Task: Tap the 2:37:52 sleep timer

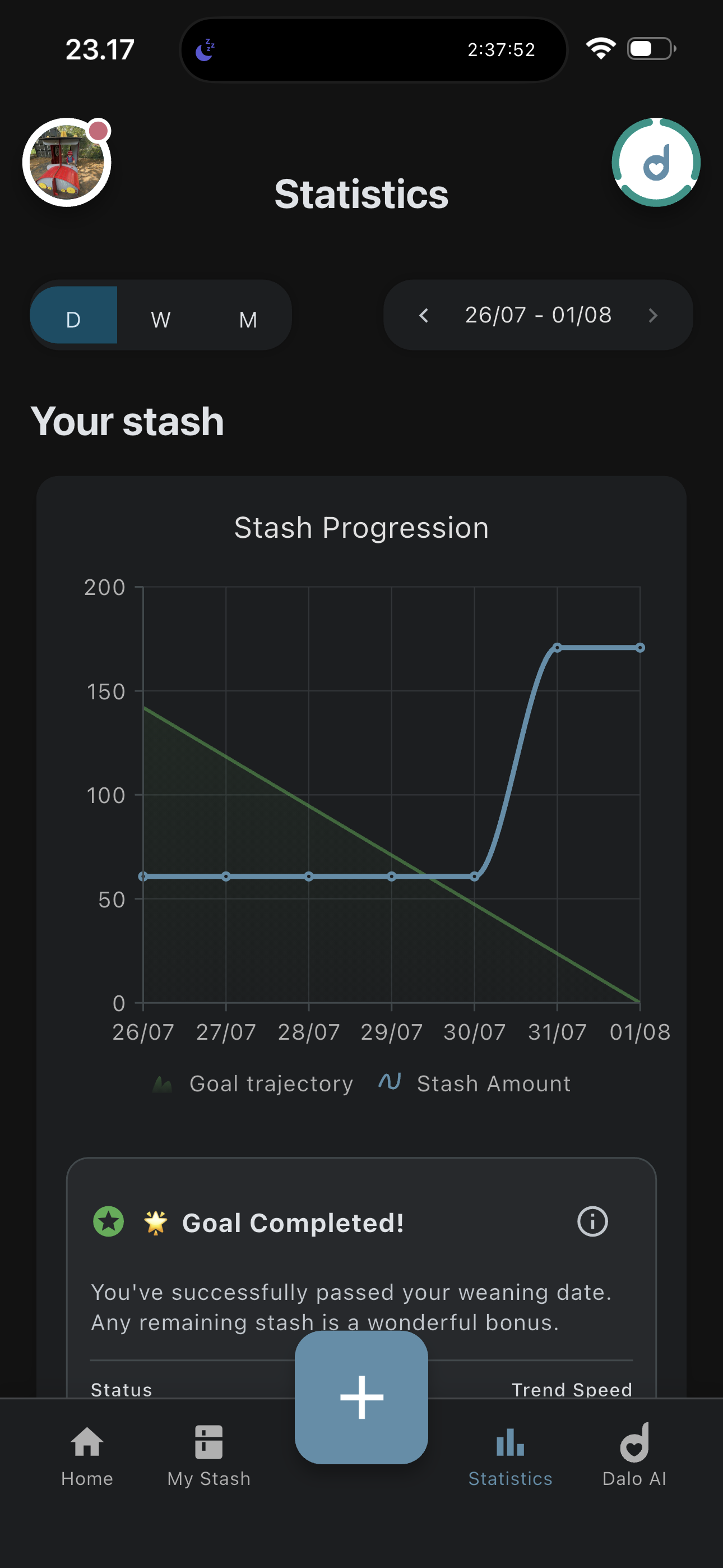Action: (501, 49)
